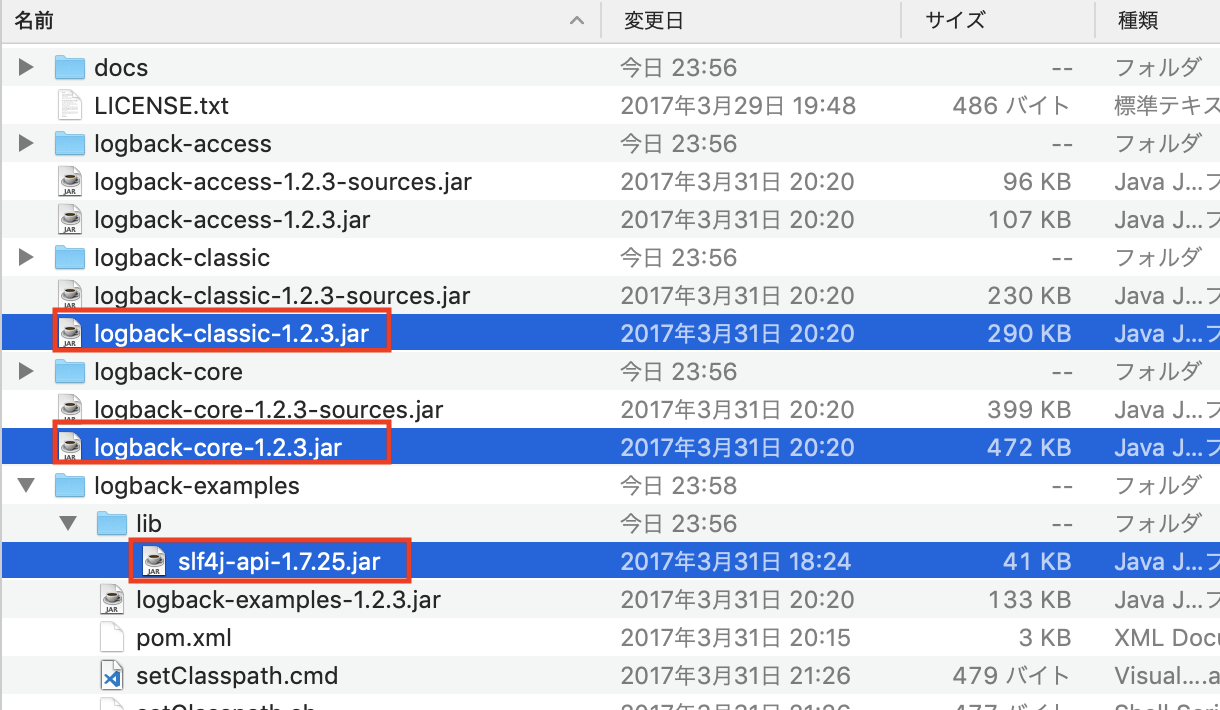Click the 今日 23:58 modified date

(x=678, y=486)
